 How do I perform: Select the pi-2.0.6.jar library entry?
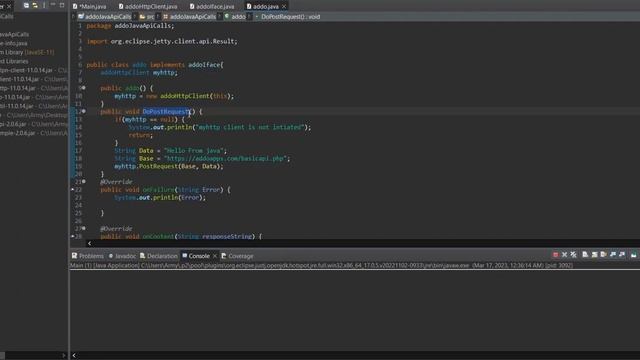(33, 124)
